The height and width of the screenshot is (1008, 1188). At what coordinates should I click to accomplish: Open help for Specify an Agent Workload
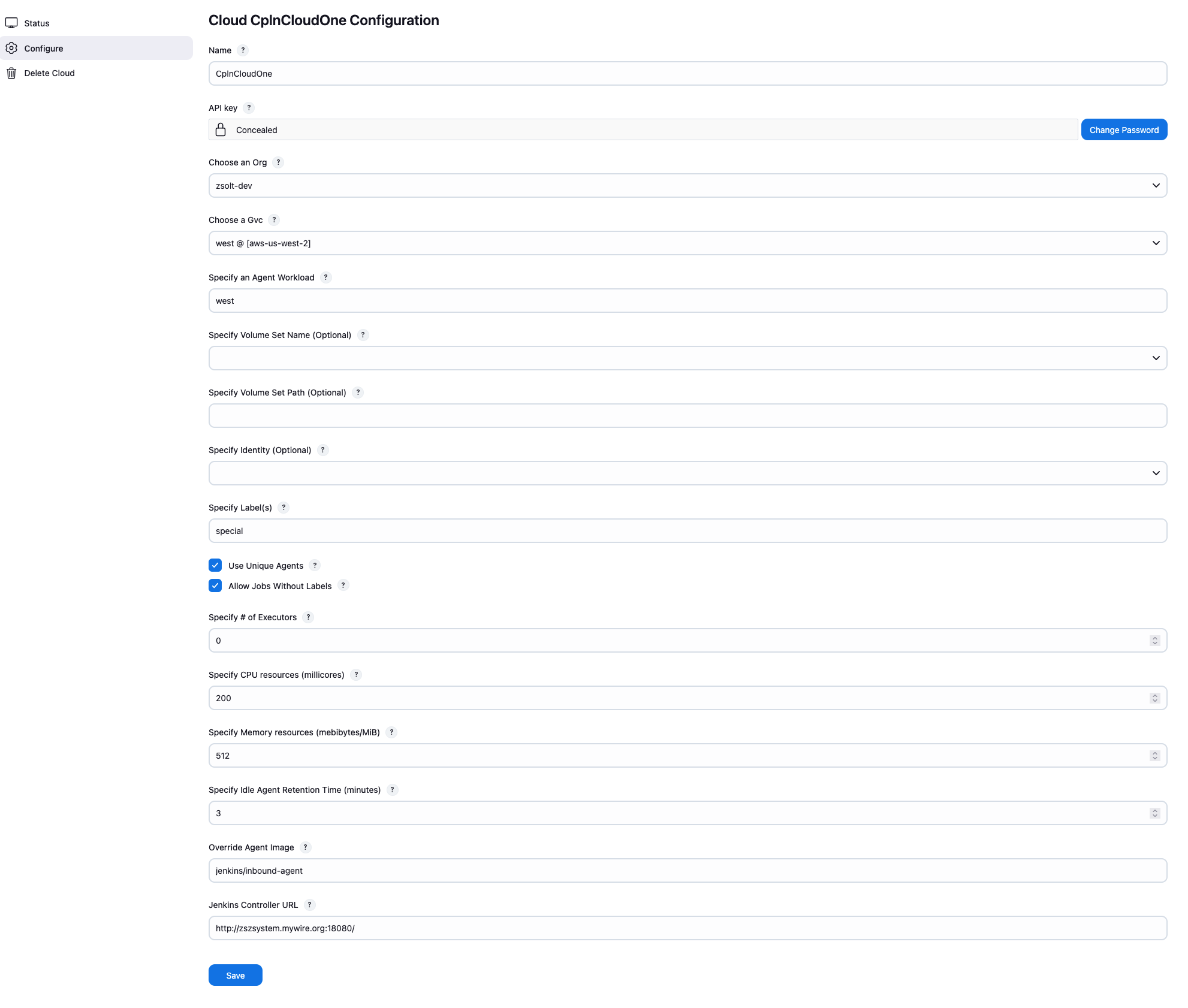click(325, 277)
